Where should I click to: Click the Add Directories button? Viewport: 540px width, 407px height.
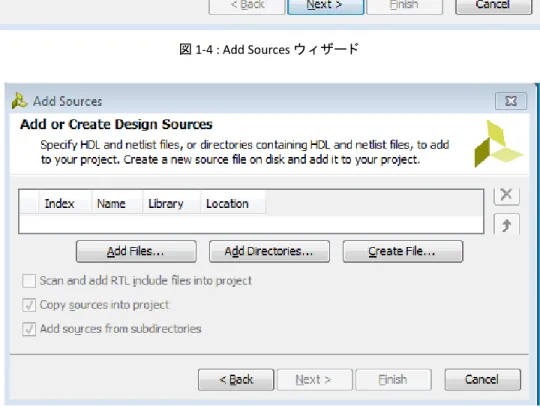pos(269,251)
